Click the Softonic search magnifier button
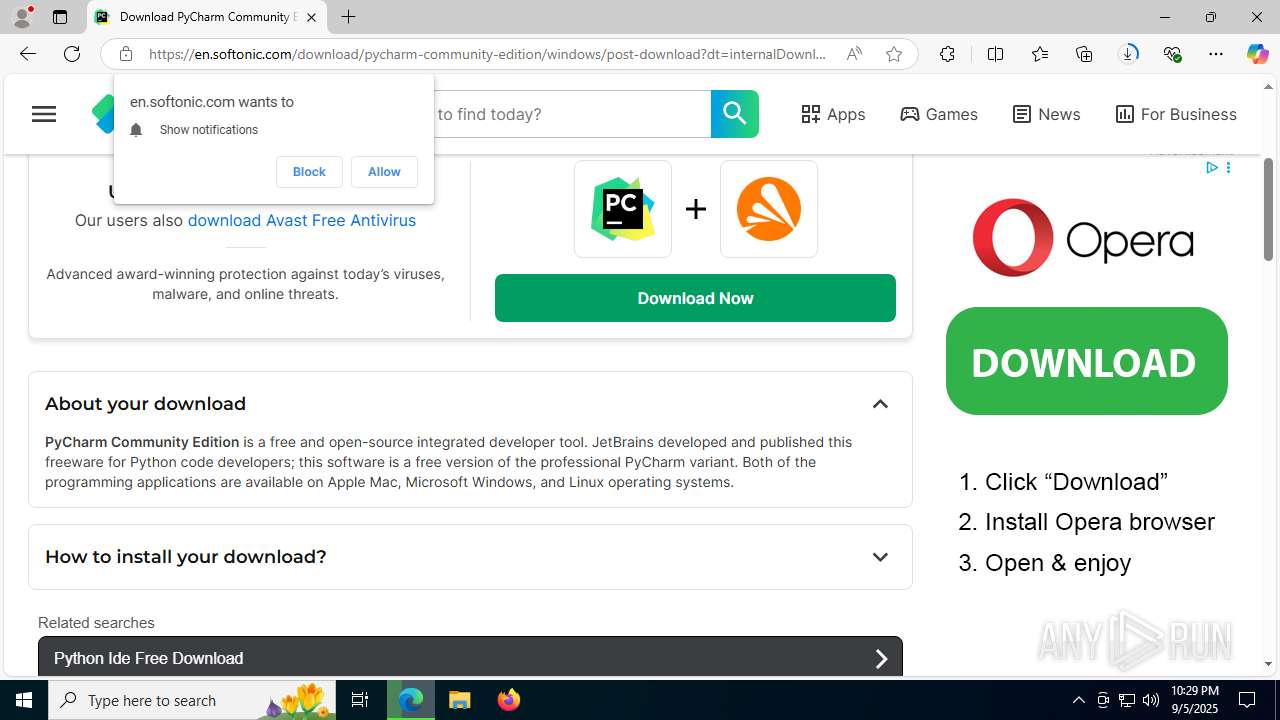Screen dimensions: 1280x720 [735, 114]
